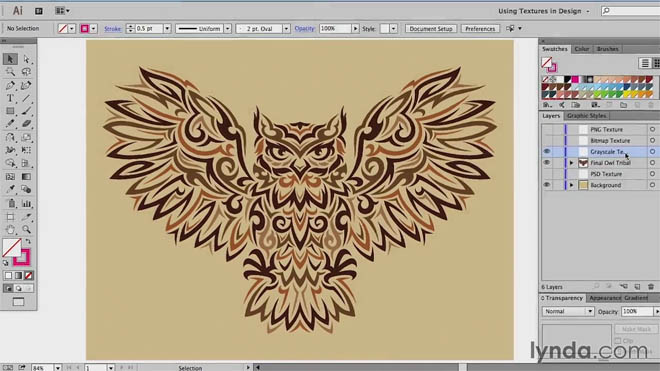Choose the Eyedropper tool
Viewport: 660px width, 371px height.
[10, 190]
